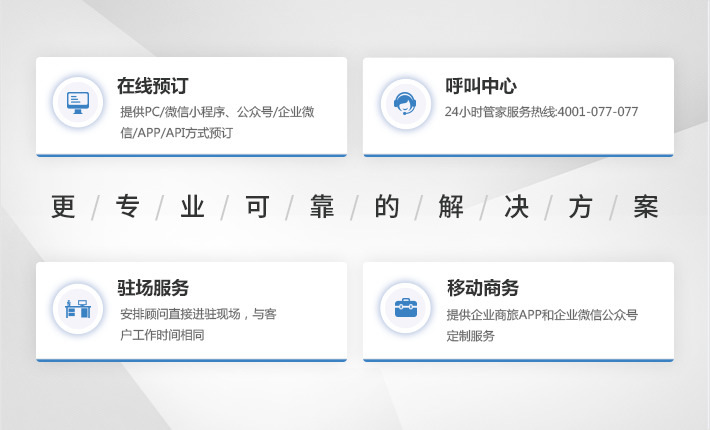Click the character 专 in the slogan
This screenshot has height=430, width=710.
127,206
